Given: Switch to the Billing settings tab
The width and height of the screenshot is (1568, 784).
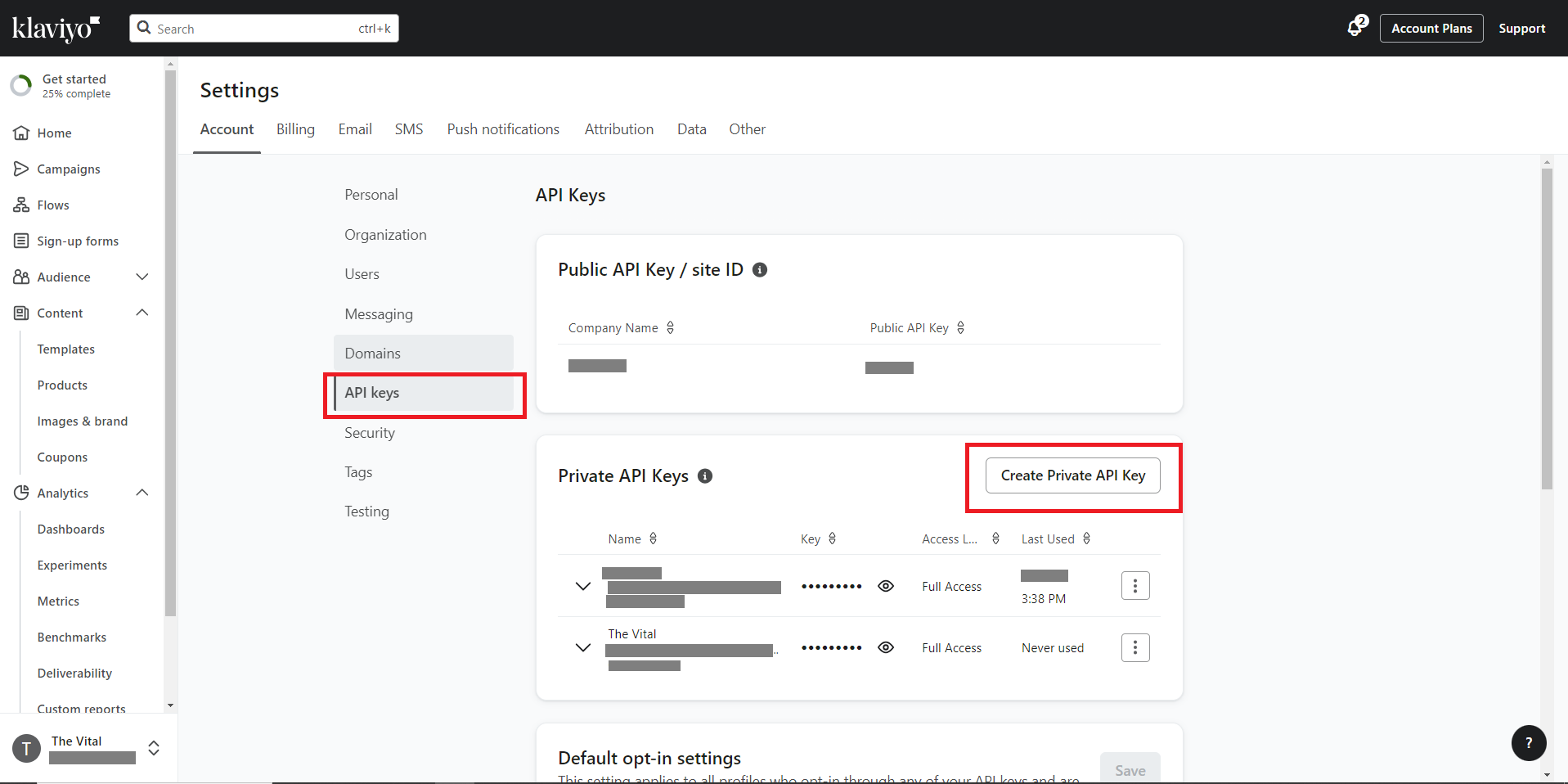Looking at the screenshot, I should pyautogui.click(x=295, y=129).
